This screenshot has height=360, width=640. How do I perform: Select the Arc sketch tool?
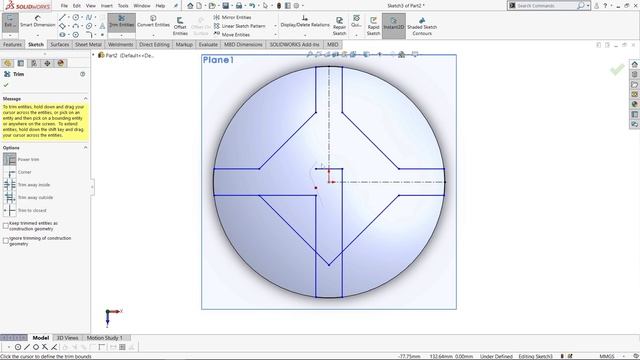(x=76, y=26)
